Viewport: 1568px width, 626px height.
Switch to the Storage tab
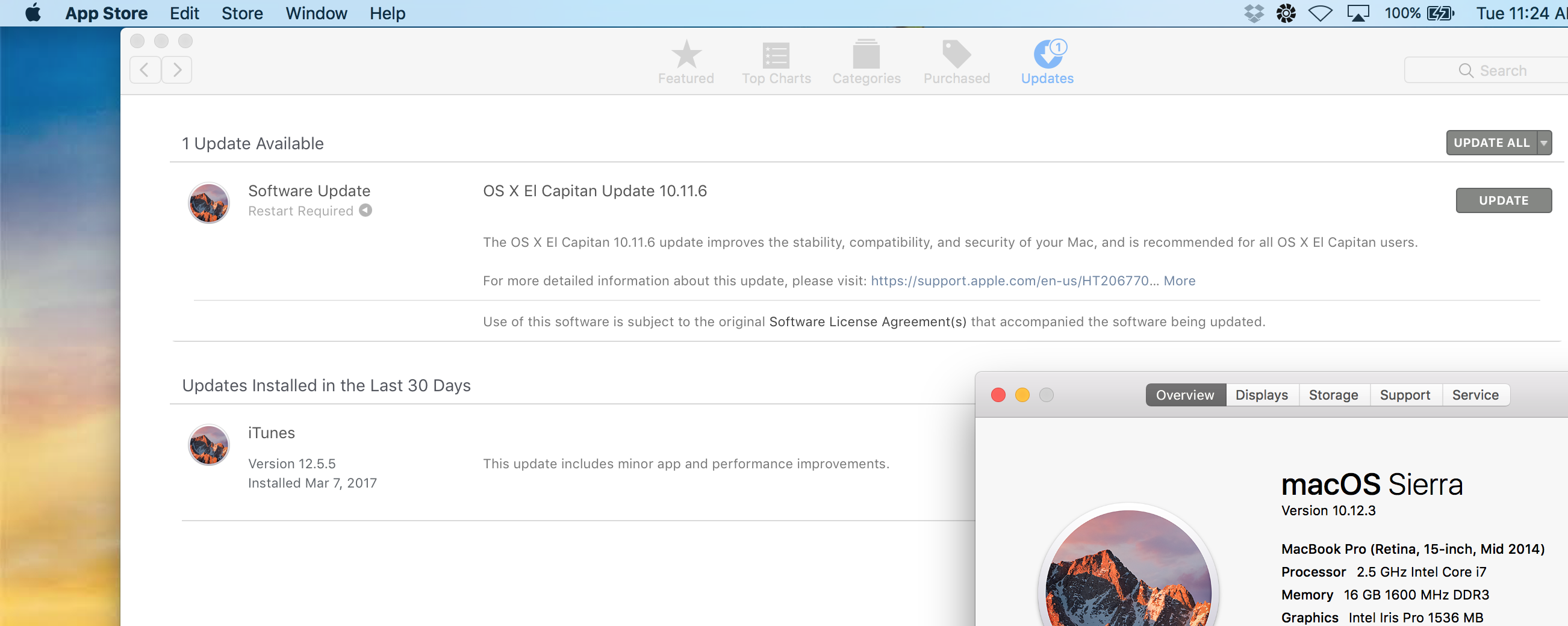coord(1334,395)
